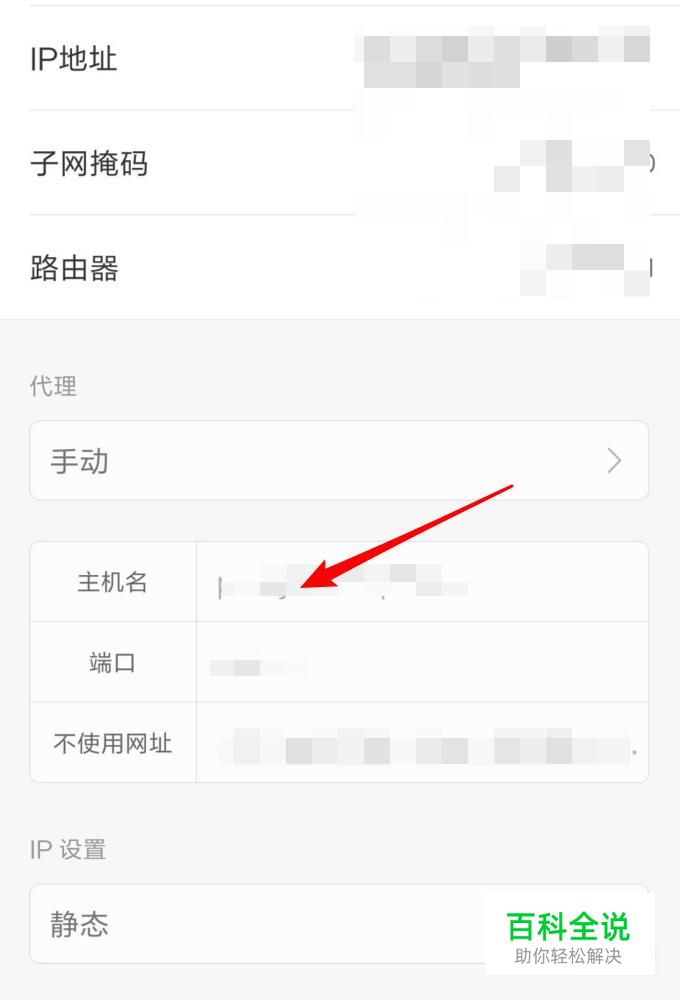Open the 静态 IP settings selector
This screenshot has height=1000, width=680.
tap(339, 923)
